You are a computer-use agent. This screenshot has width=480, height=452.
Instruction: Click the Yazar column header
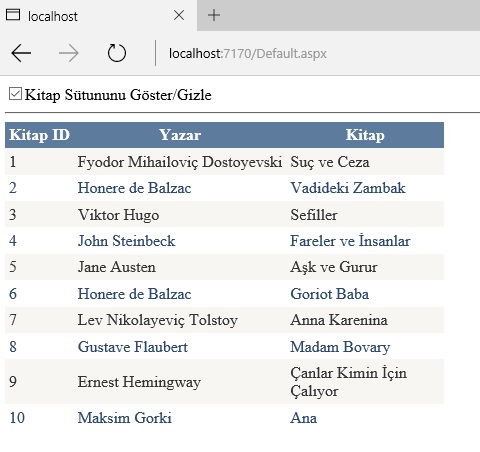[180, 135]
